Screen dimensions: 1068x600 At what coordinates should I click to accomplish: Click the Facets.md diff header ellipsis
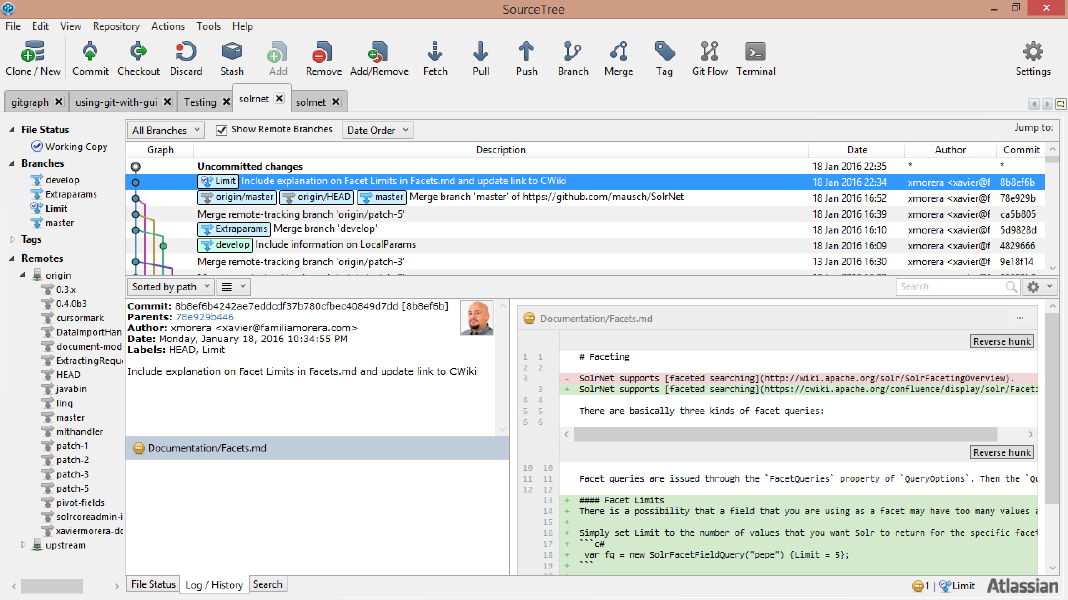coord(1020,318)
